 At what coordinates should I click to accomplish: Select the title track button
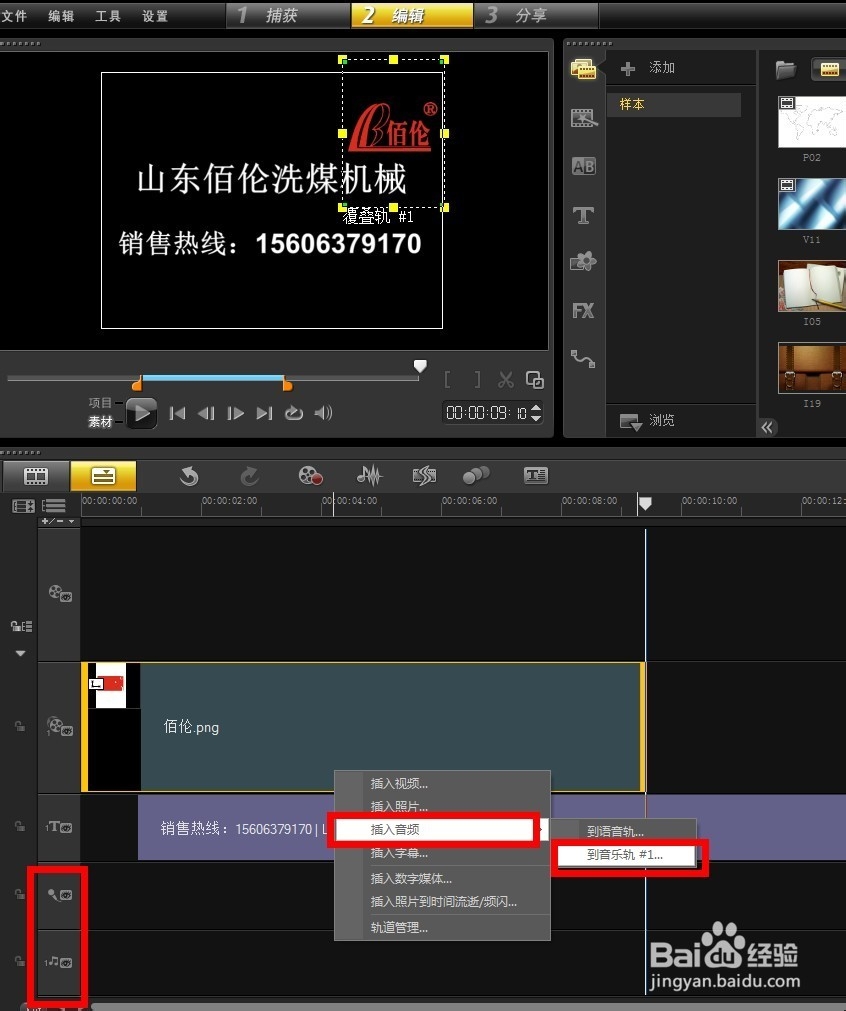point(59,827)
